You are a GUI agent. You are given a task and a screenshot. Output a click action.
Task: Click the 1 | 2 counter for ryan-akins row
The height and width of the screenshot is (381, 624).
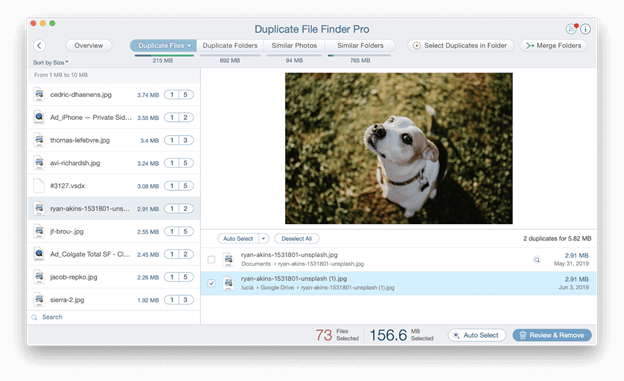pos(179,209)
